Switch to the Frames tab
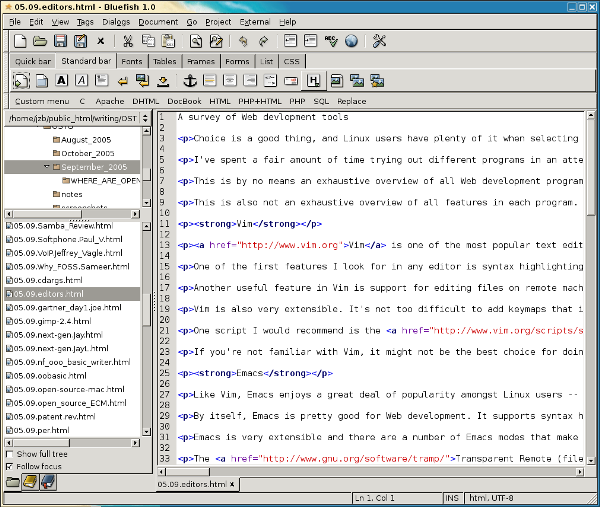This screenshot has height=507, width=600. point(201,61)
